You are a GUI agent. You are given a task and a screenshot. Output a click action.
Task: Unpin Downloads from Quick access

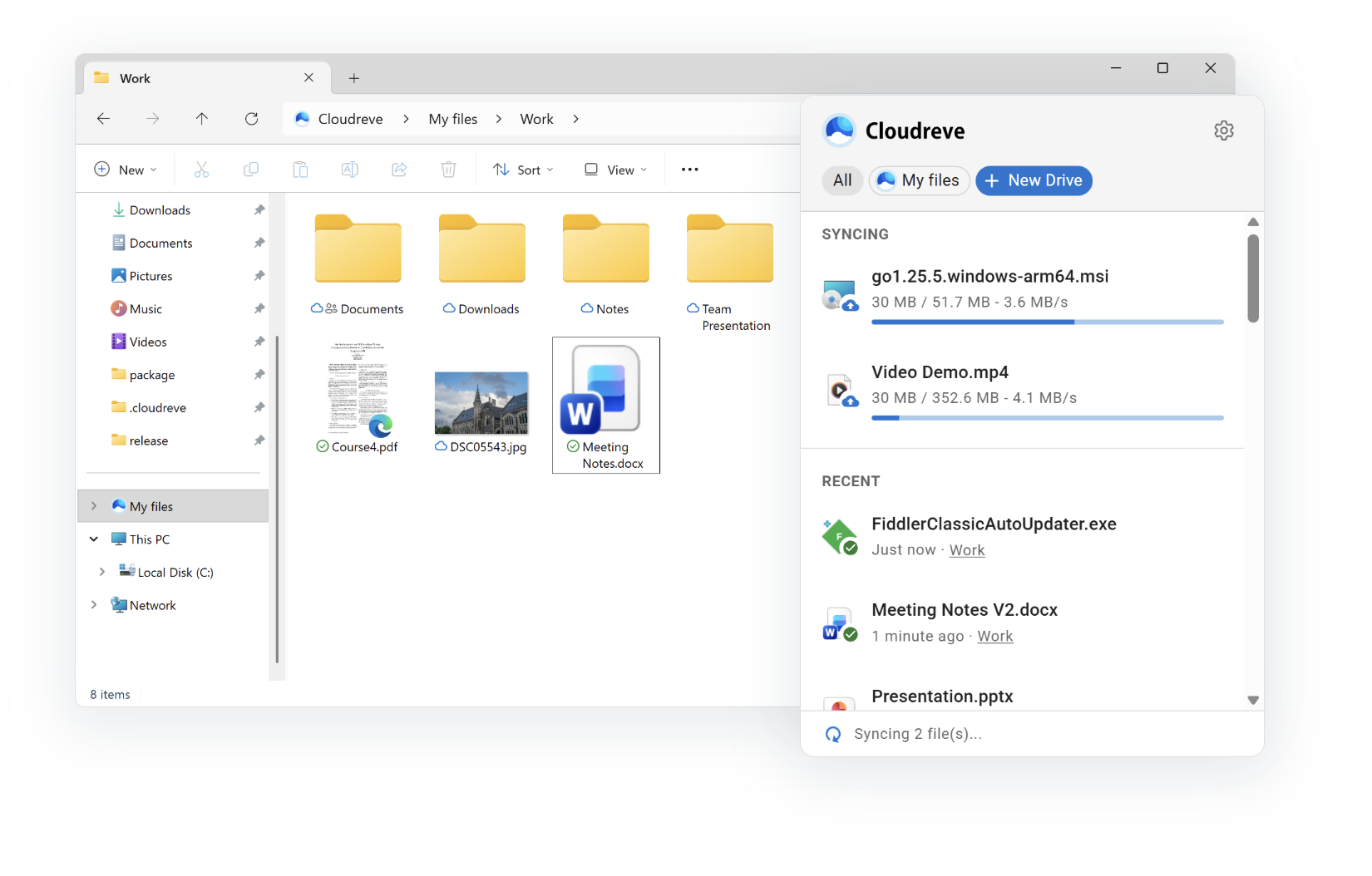tap(259, 209)
